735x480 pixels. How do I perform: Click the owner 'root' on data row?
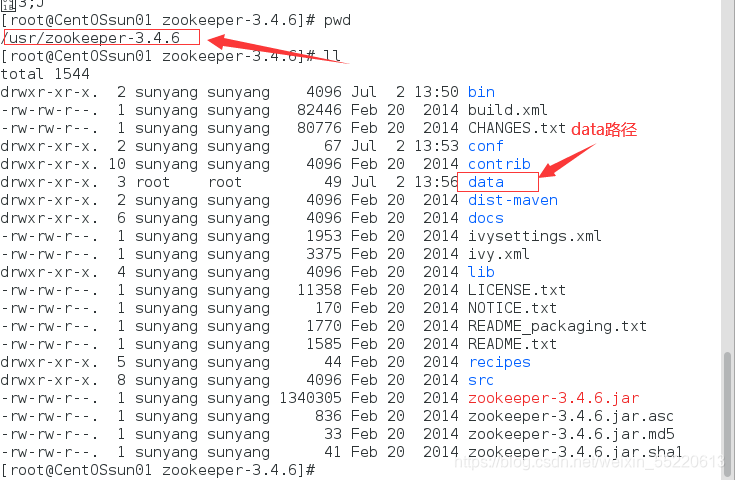153,182
